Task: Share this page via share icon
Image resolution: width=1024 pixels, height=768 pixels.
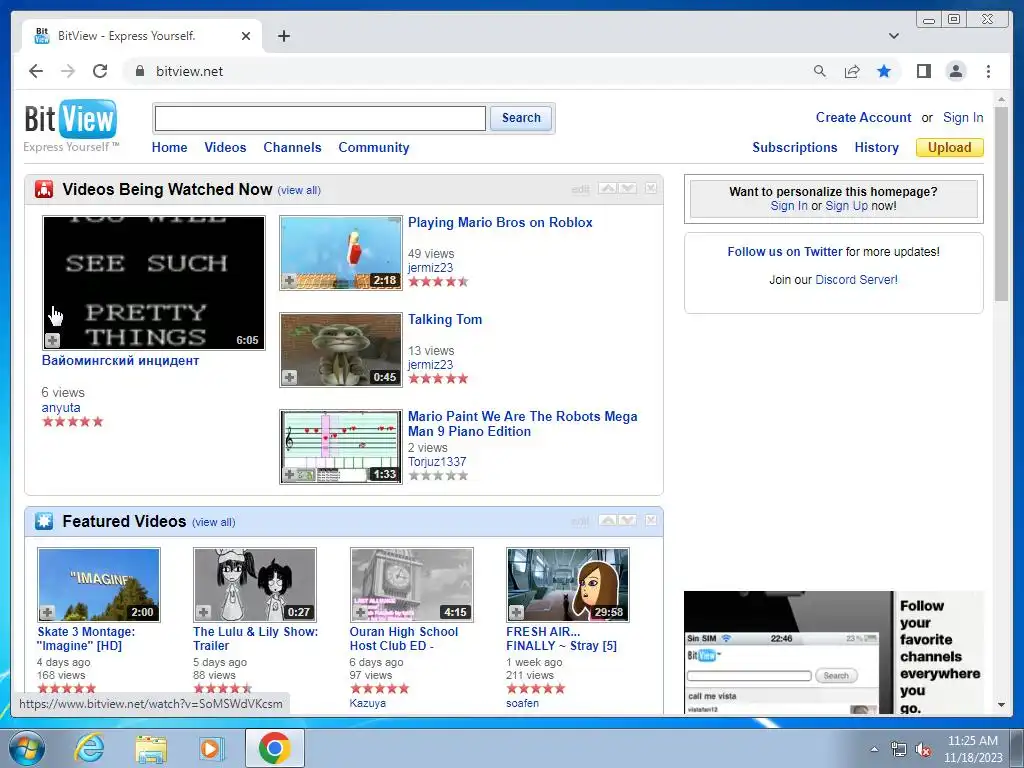Action: [x=852, y=71]
